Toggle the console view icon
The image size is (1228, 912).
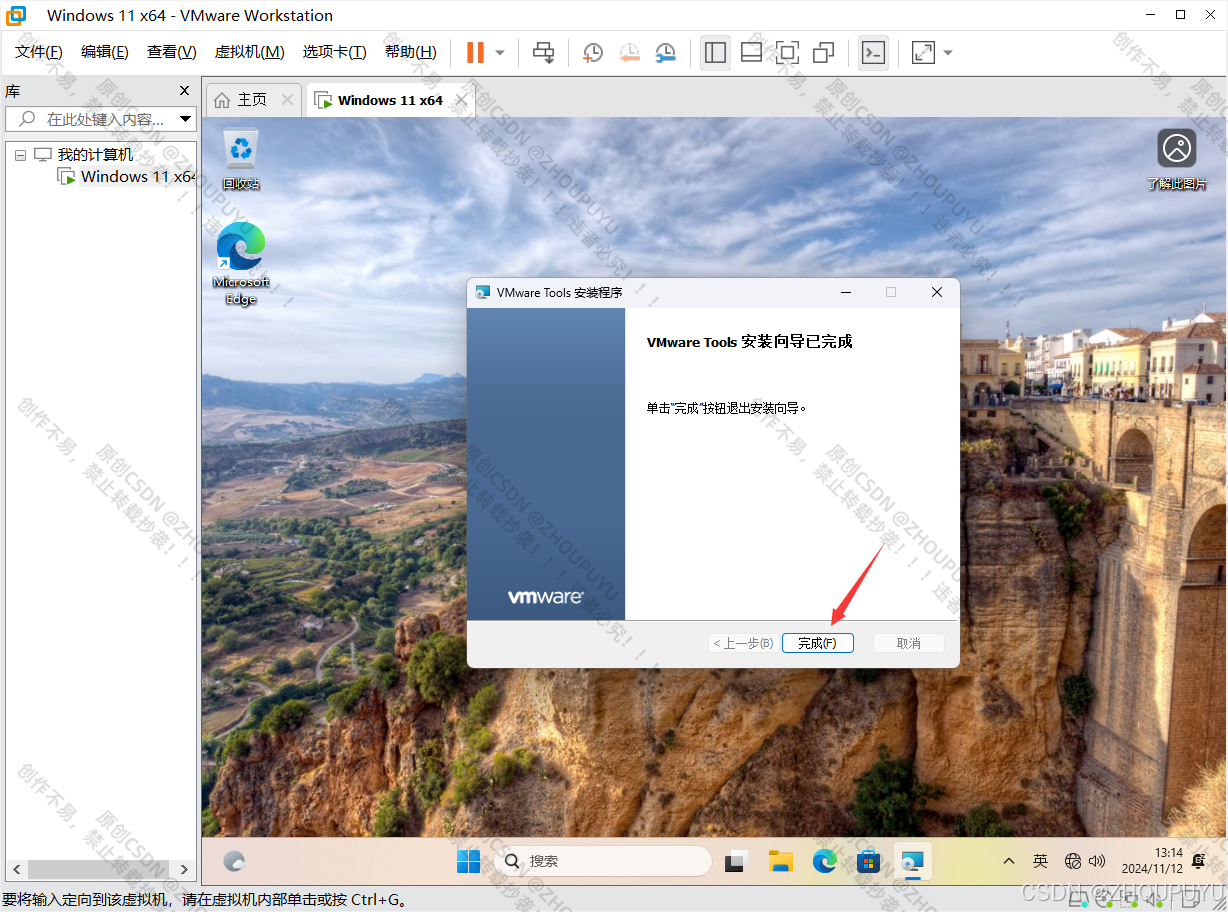click(873, 52)
